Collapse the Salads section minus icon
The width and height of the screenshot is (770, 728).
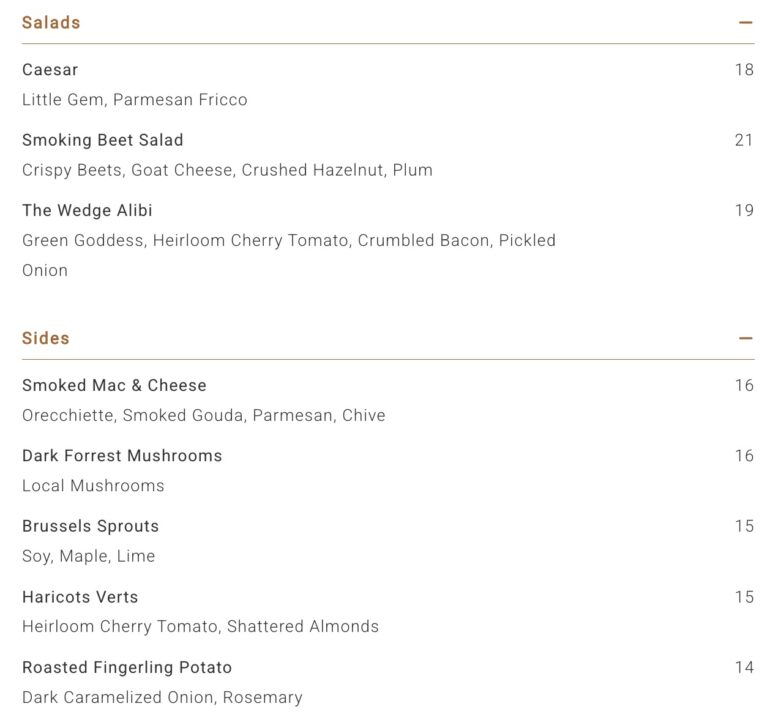(x=745, y=23)
